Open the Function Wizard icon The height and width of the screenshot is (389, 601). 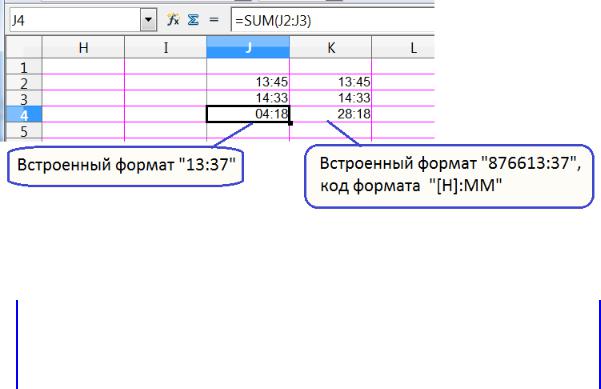point(173,19)
